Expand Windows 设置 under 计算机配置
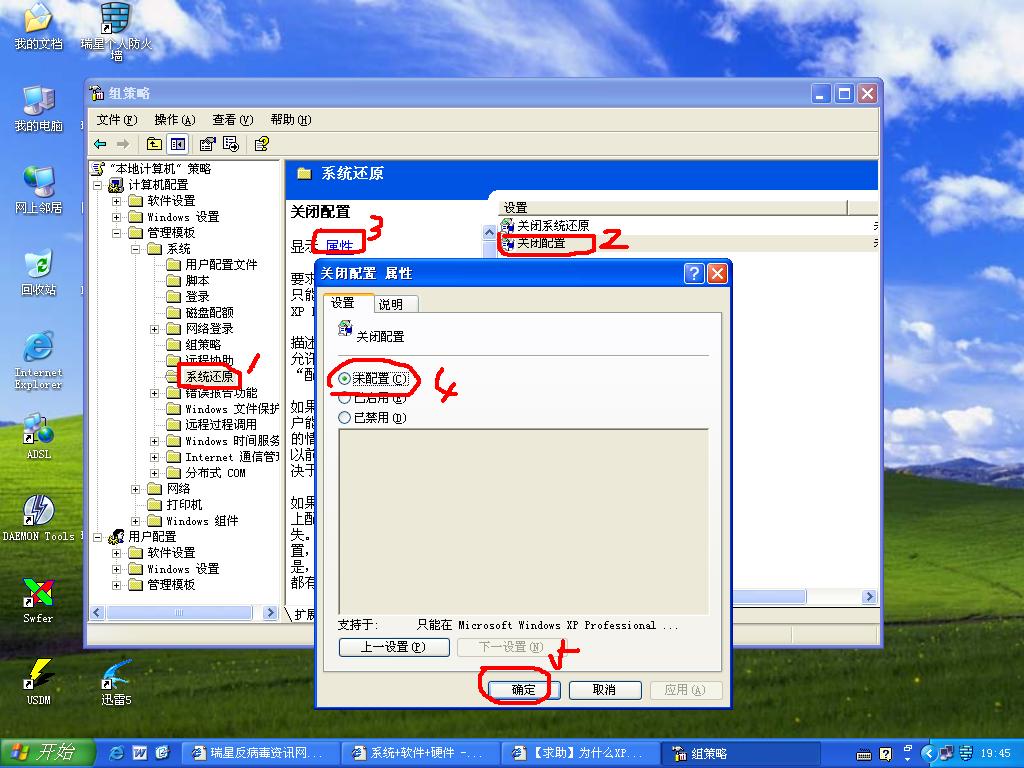The width and height of the screenshot is (1024, 768). click(x=116, y=217)
